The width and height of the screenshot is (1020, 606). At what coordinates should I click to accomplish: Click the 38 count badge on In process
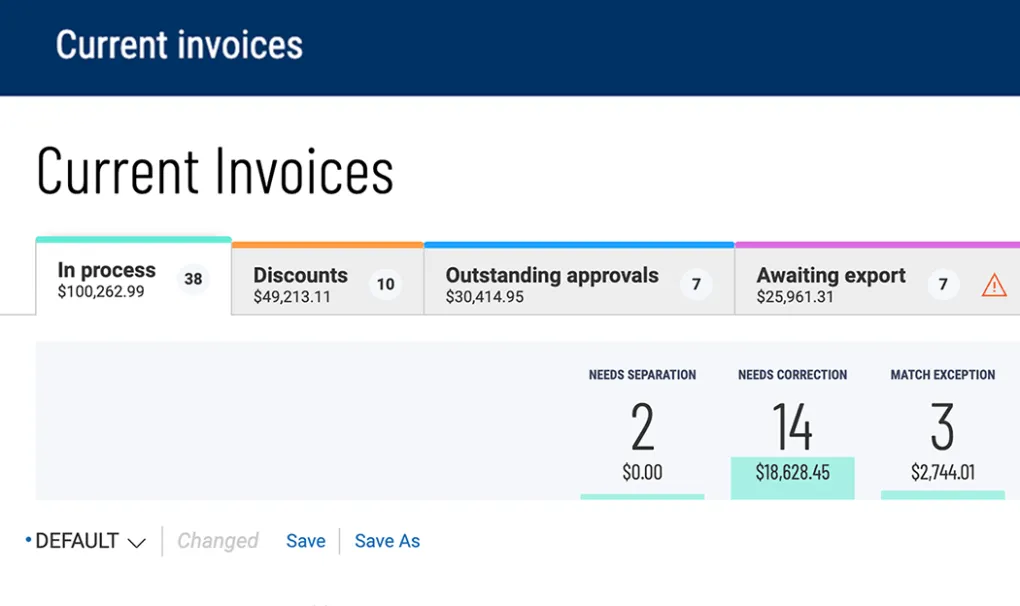193,279
